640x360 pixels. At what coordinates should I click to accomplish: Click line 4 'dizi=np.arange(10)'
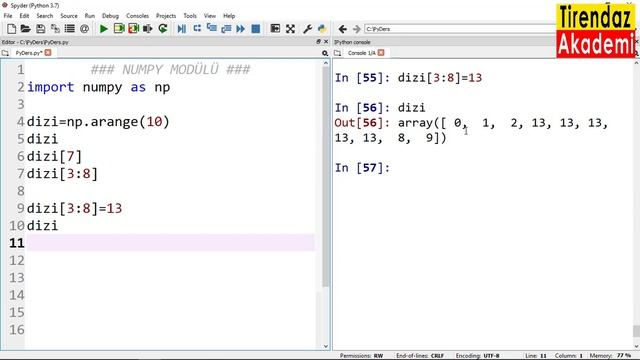tap(98, 122)
